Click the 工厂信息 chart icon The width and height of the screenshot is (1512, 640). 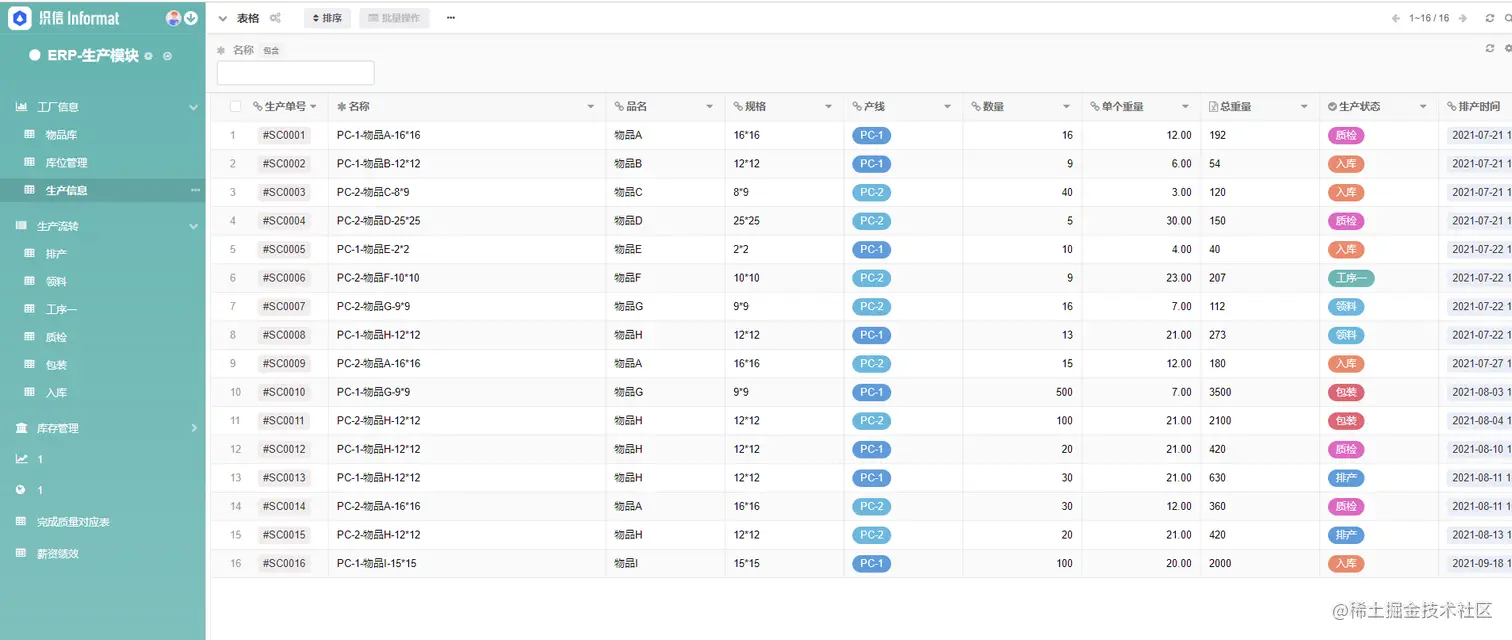pos(21,106)
